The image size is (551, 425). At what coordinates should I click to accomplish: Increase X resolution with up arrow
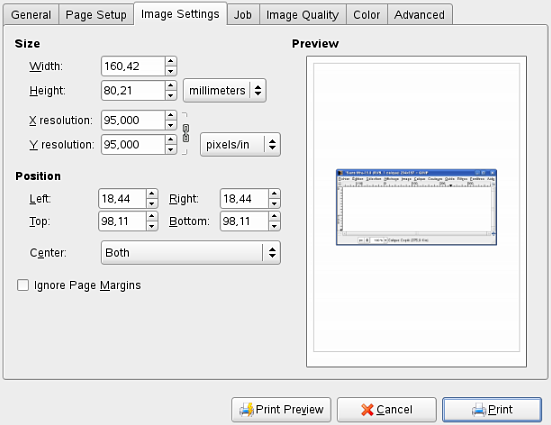(x=171, y=115)
